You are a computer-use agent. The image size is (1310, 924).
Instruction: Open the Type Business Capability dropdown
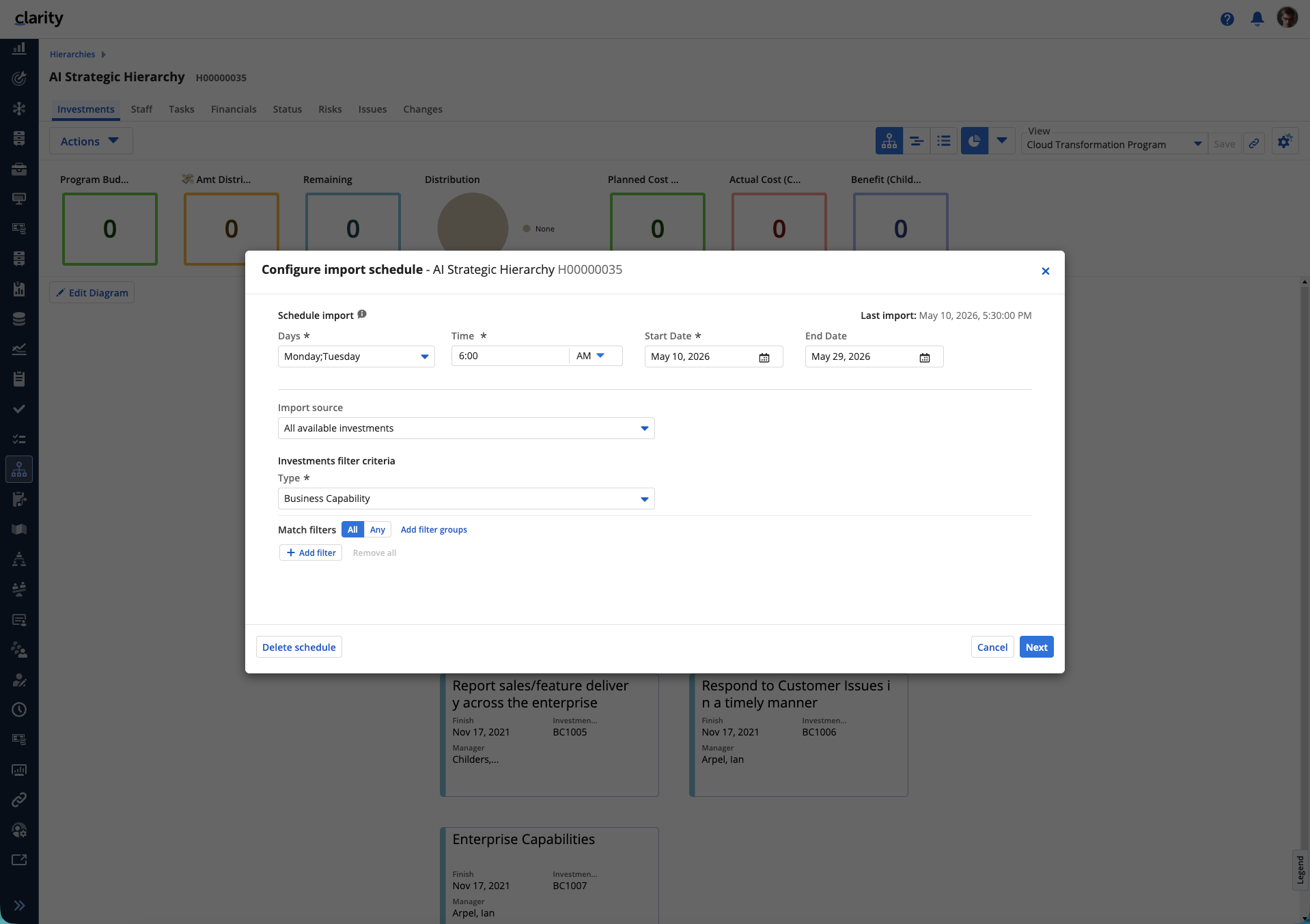pyautogui.click(x=466, y=499)
